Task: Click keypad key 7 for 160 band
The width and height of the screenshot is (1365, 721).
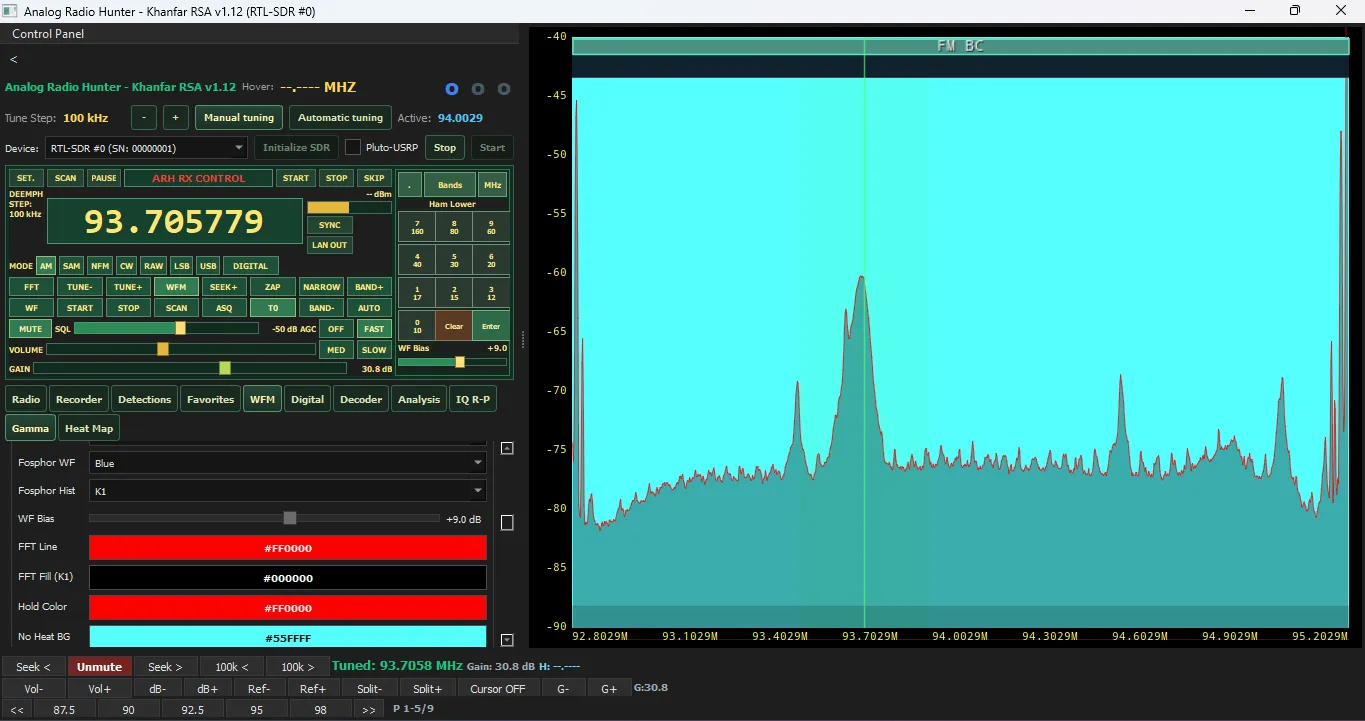Action: [x=417, y=227]
